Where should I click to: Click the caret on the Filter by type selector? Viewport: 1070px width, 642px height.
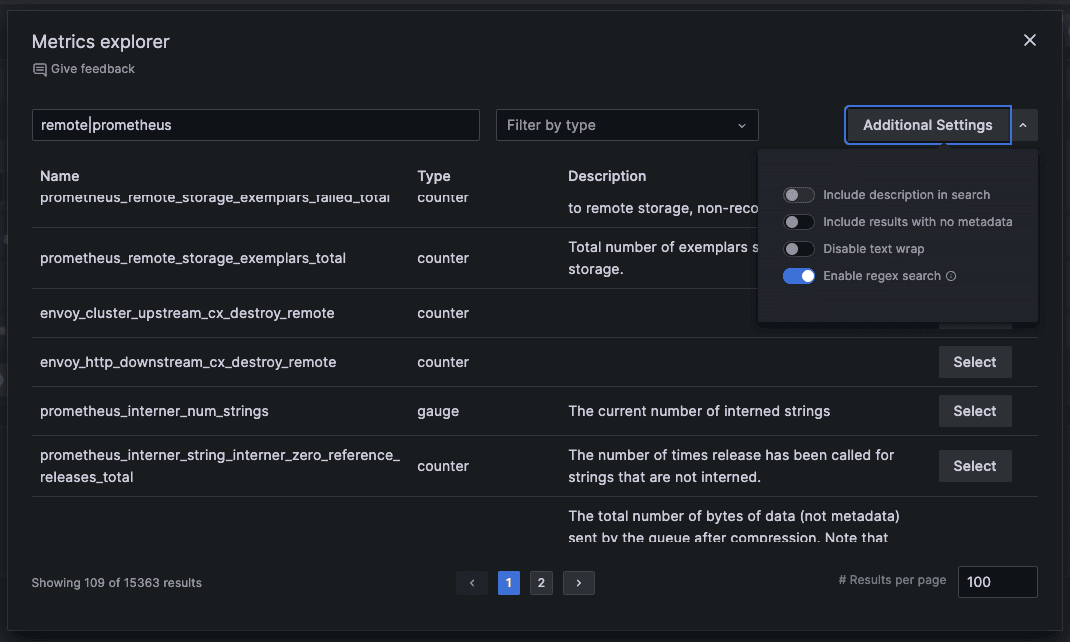742,124
